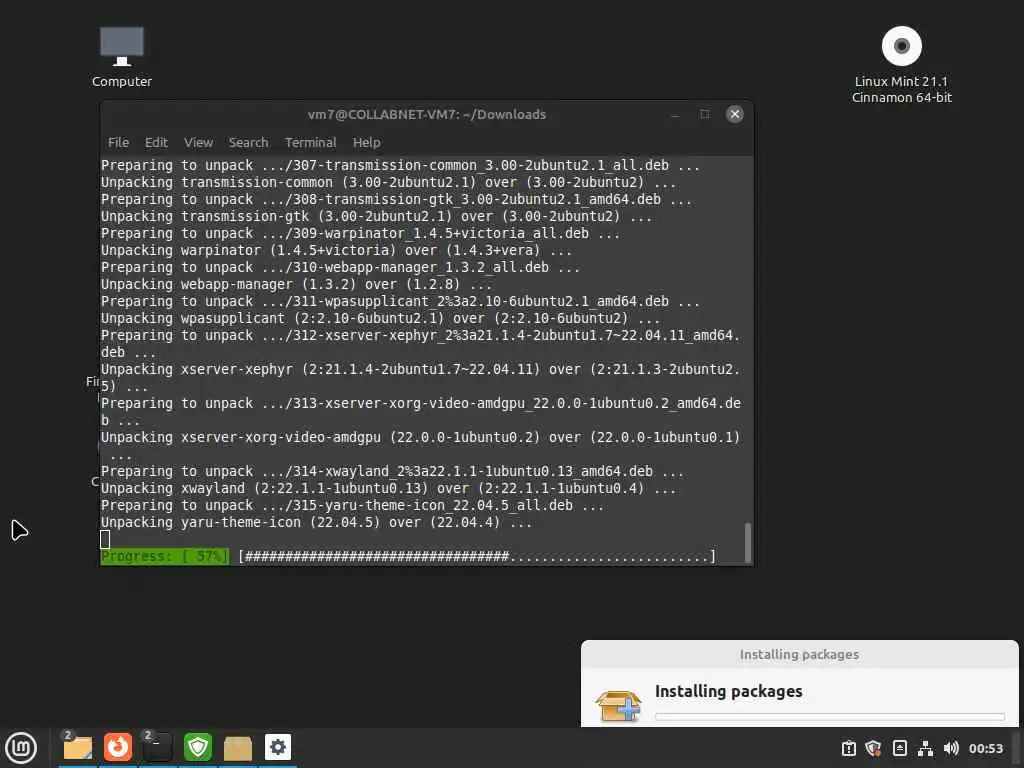
Task: Click the 57% progress bar in the terminal
Action: [408, 556]
